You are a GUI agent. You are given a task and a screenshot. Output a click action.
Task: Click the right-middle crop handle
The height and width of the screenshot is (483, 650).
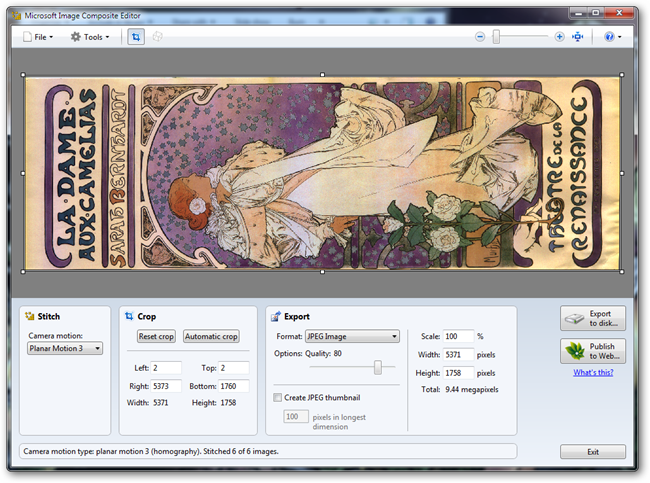pos(622,173)
